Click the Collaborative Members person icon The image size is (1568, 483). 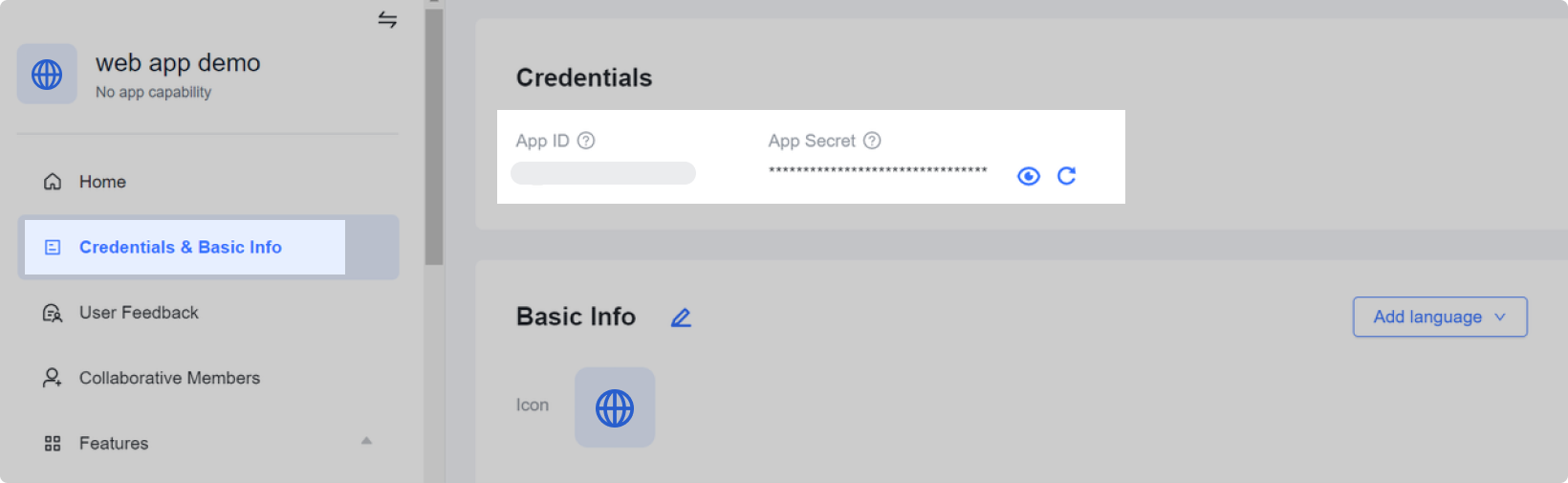53,378
